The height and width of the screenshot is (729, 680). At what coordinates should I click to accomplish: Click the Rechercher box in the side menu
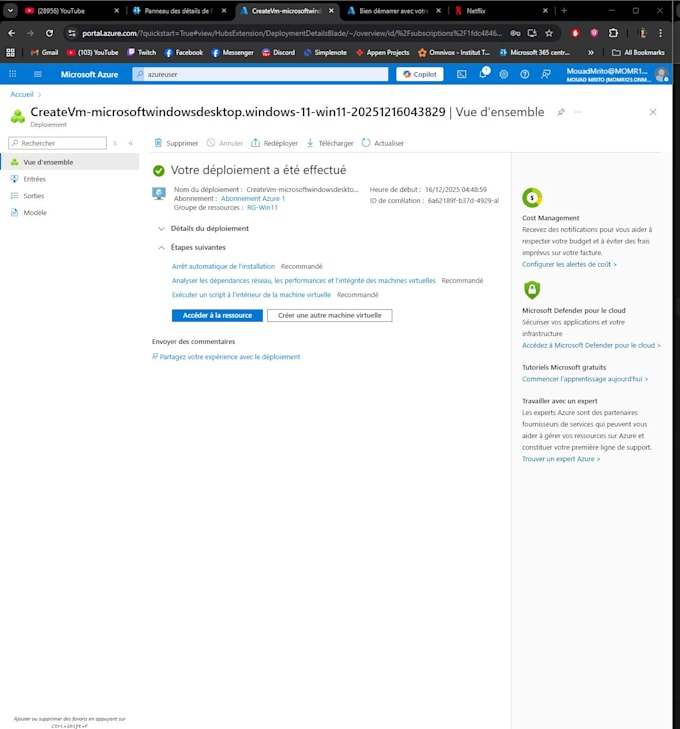tap(58, 143)
